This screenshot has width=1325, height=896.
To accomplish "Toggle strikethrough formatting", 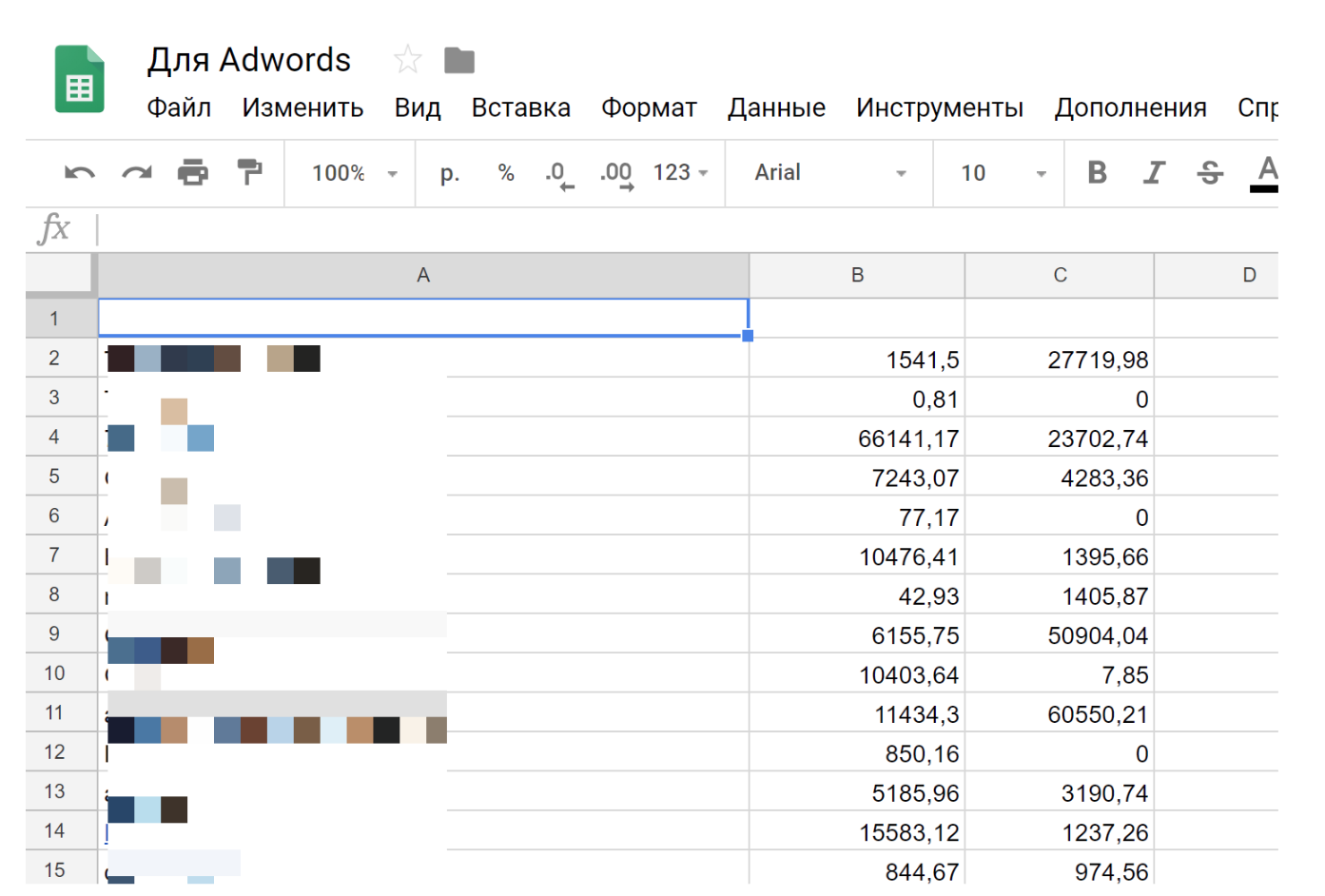I will coord(1210,172).
